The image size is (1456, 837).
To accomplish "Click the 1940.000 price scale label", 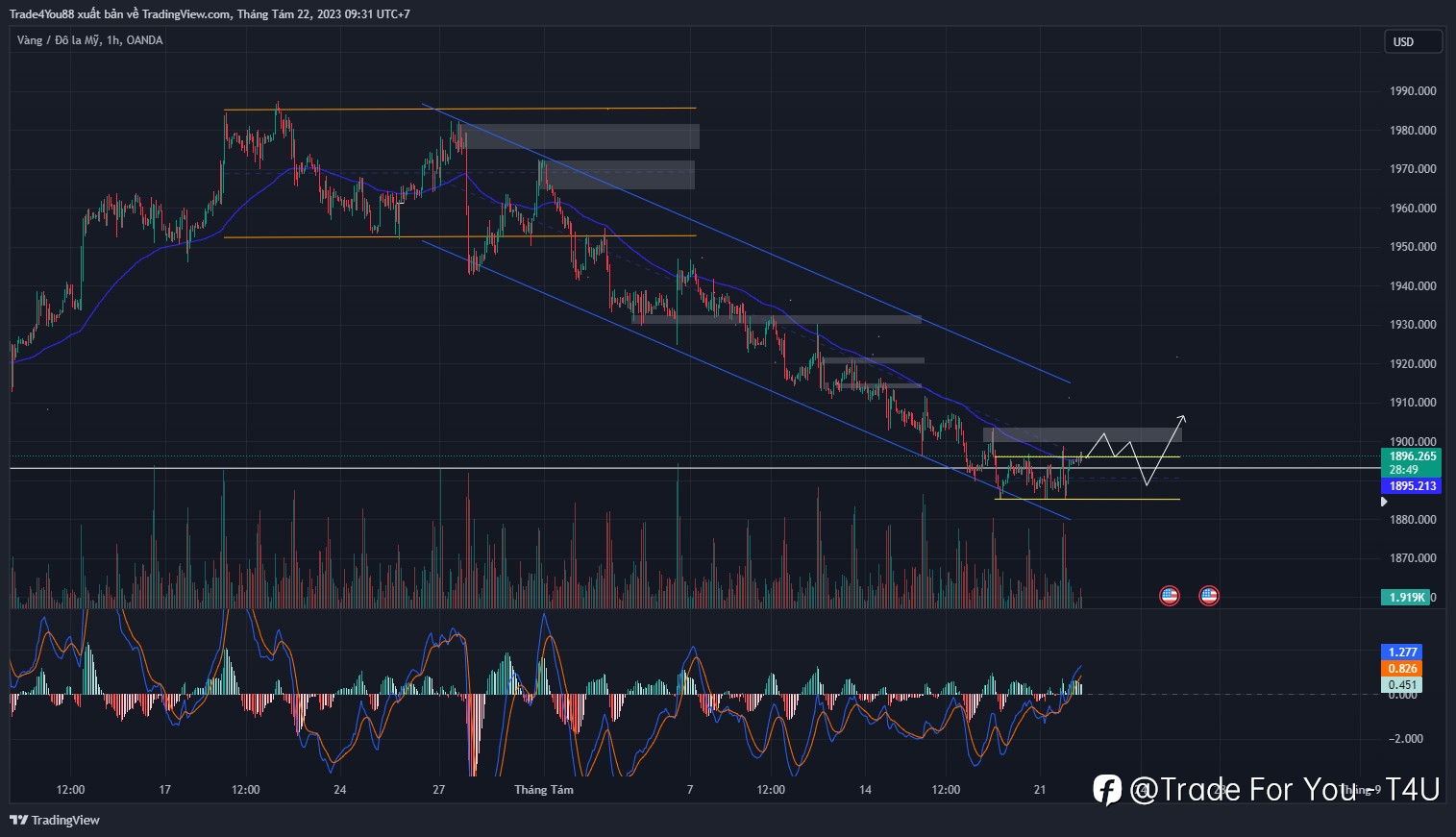I will click(x=1413, y=286).
